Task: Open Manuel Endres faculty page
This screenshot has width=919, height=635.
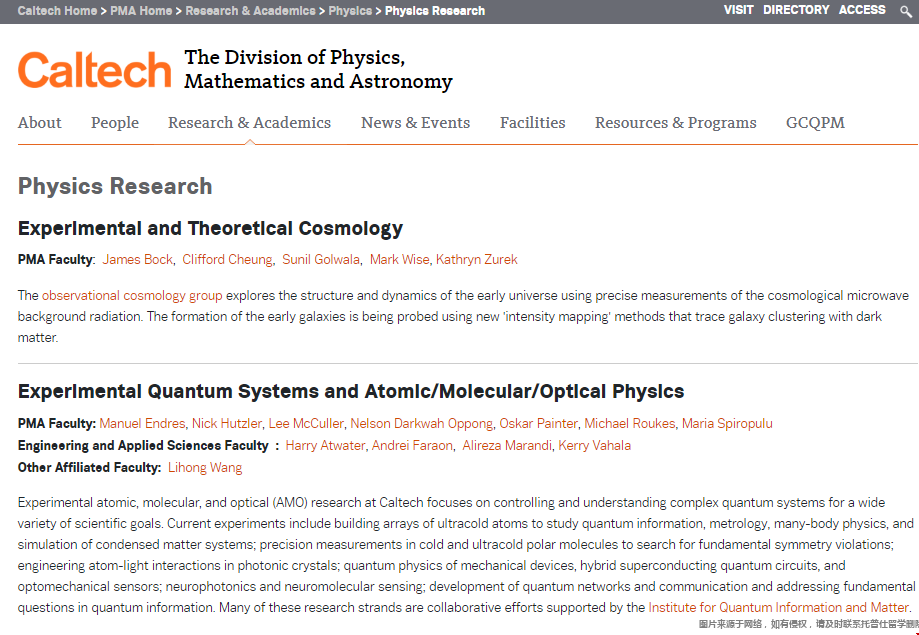Action: point(142,423)
